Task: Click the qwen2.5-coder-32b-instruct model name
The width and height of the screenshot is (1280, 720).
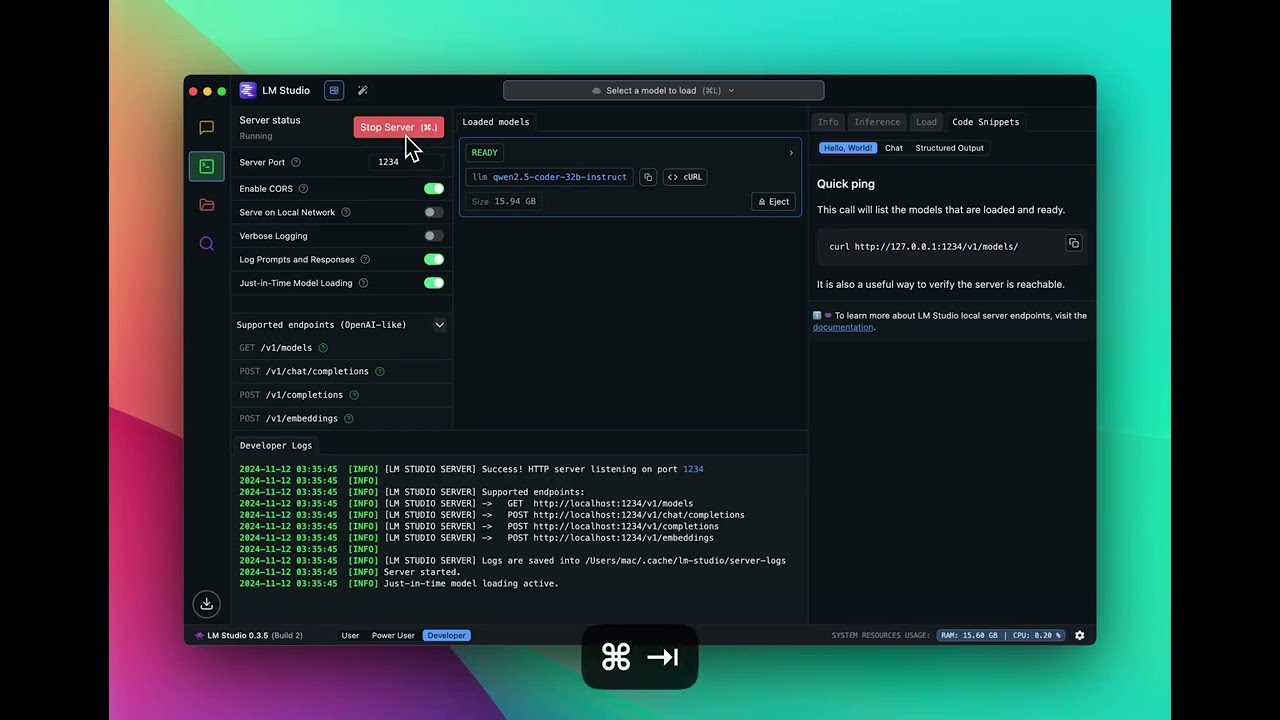Action: pos(560,177)
